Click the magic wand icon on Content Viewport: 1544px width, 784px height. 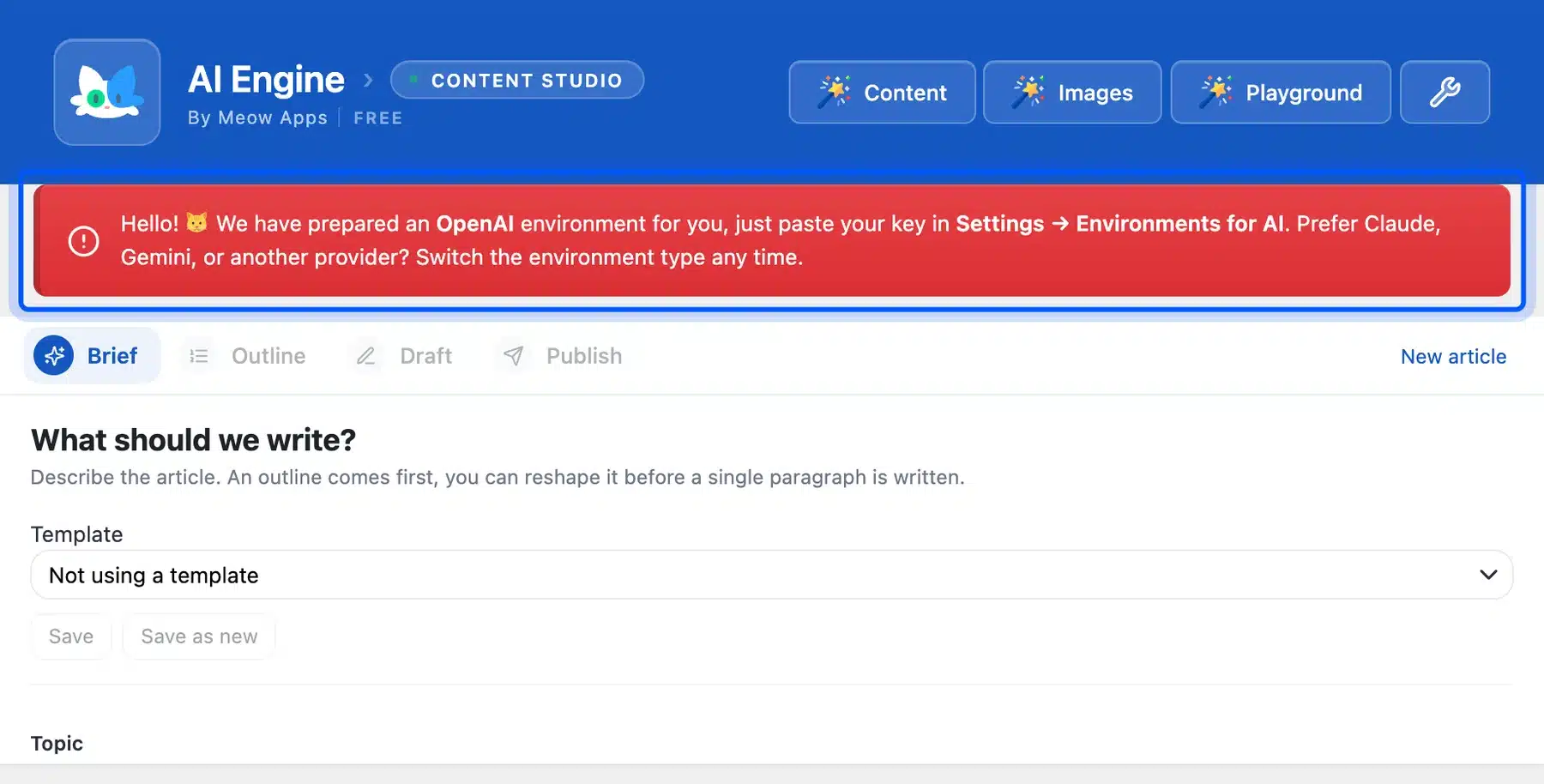pyautogui.click(x=834, y=91)
